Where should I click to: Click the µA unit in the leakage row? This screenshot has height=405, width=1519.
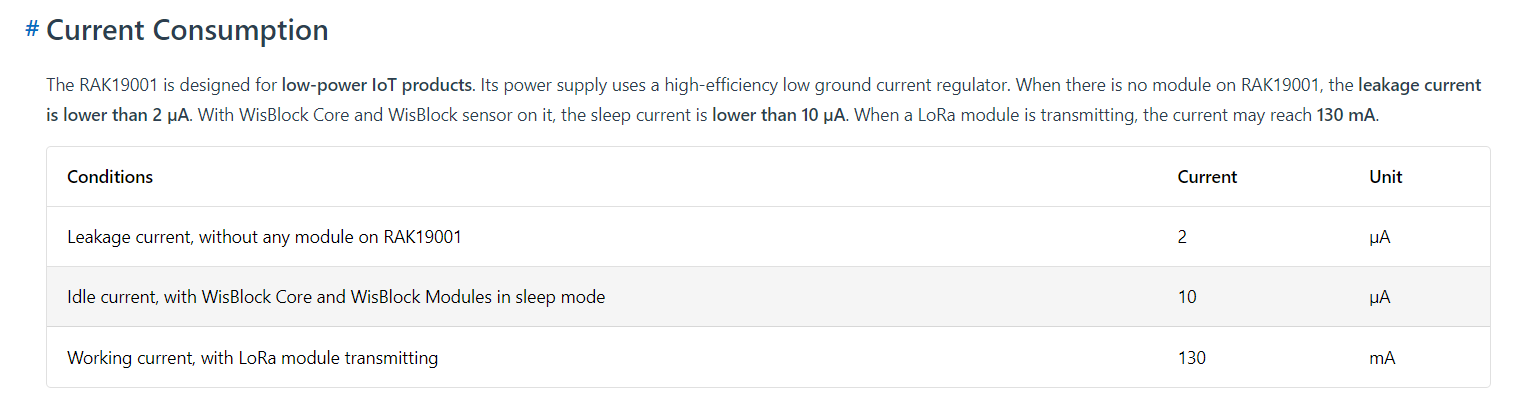[x=1380, y=237]
